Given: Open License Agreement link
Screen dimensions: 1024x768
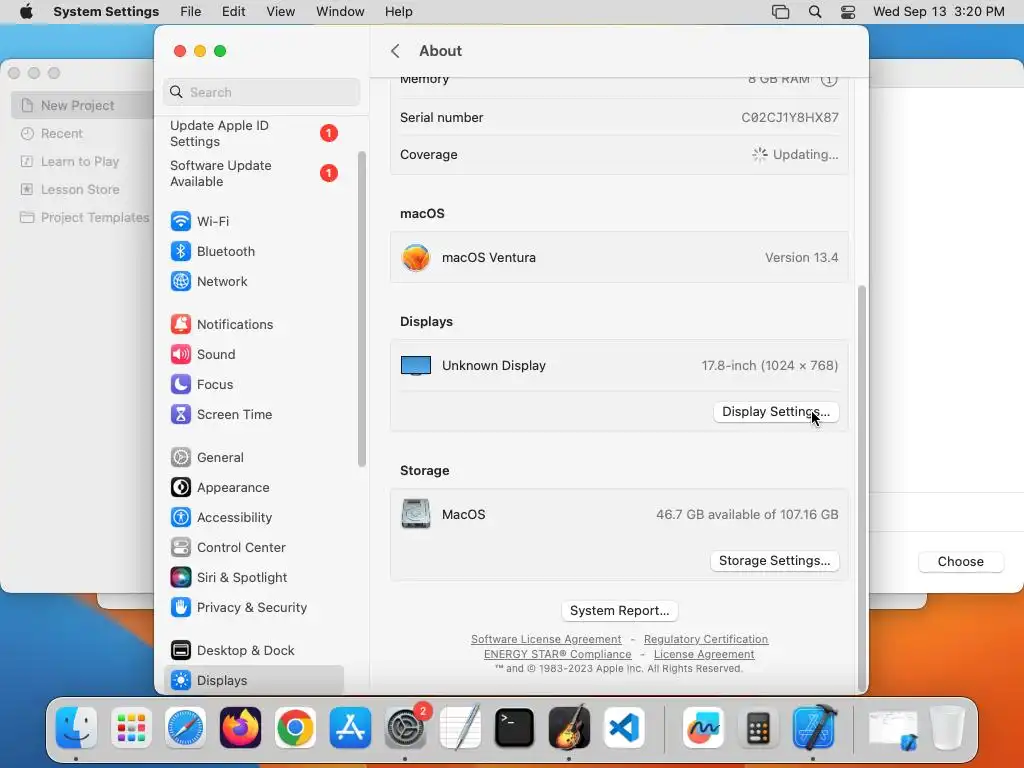Looking at the screenshot, I should (x=704, y=654).
